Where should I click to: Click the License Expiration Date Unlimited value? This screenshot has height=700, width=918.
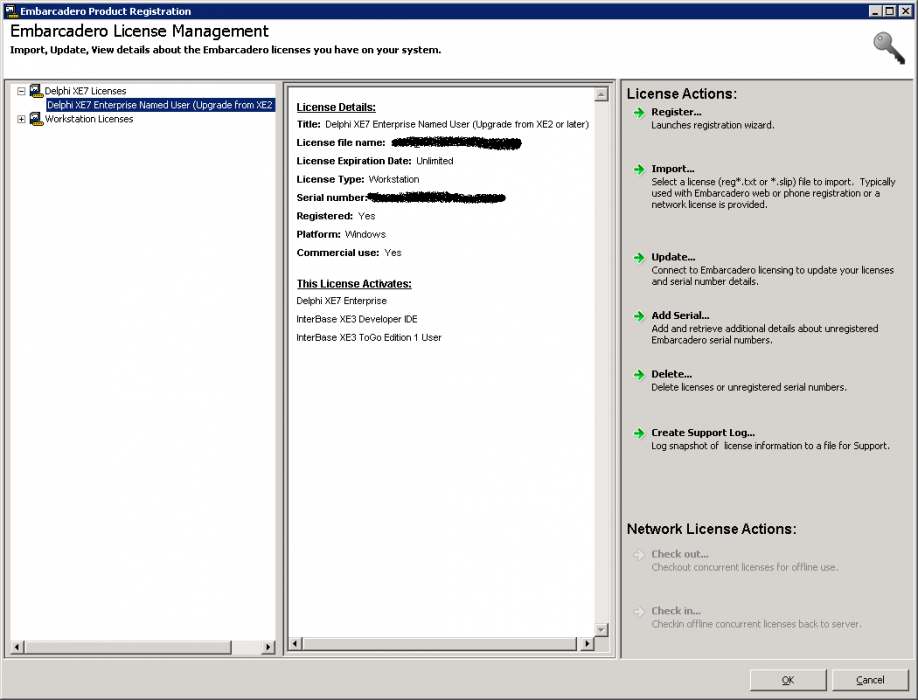(435, 161)
